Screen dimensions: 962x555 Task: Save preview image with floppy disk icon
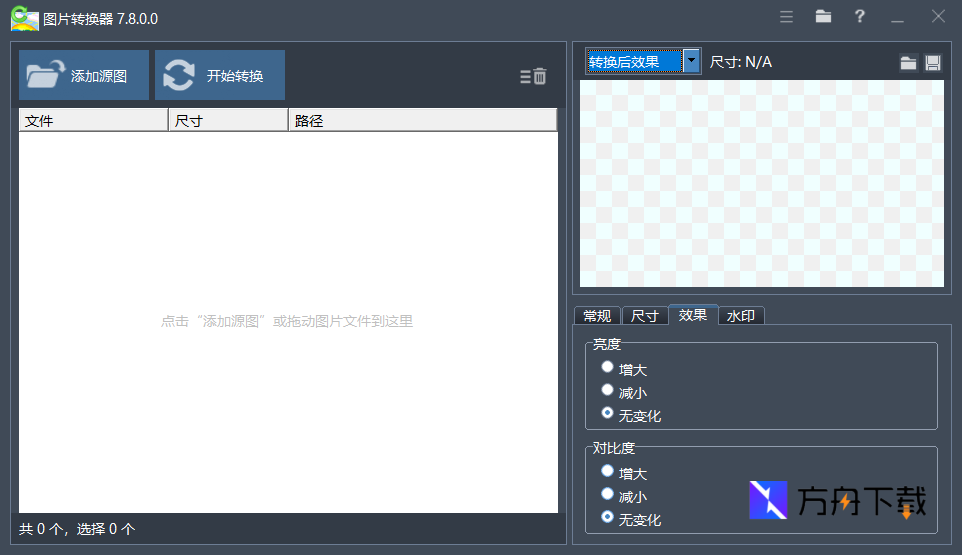(x=933, y=63)
